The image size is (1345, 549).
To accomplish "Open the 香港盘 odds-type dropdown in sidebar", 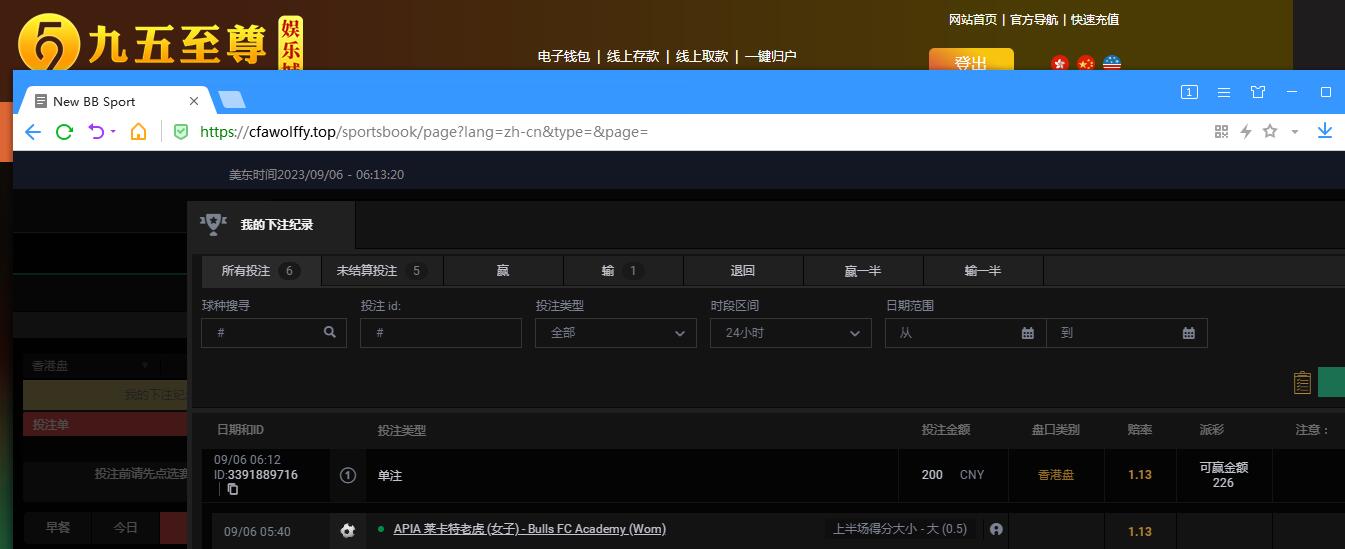I will click(90, 366).
